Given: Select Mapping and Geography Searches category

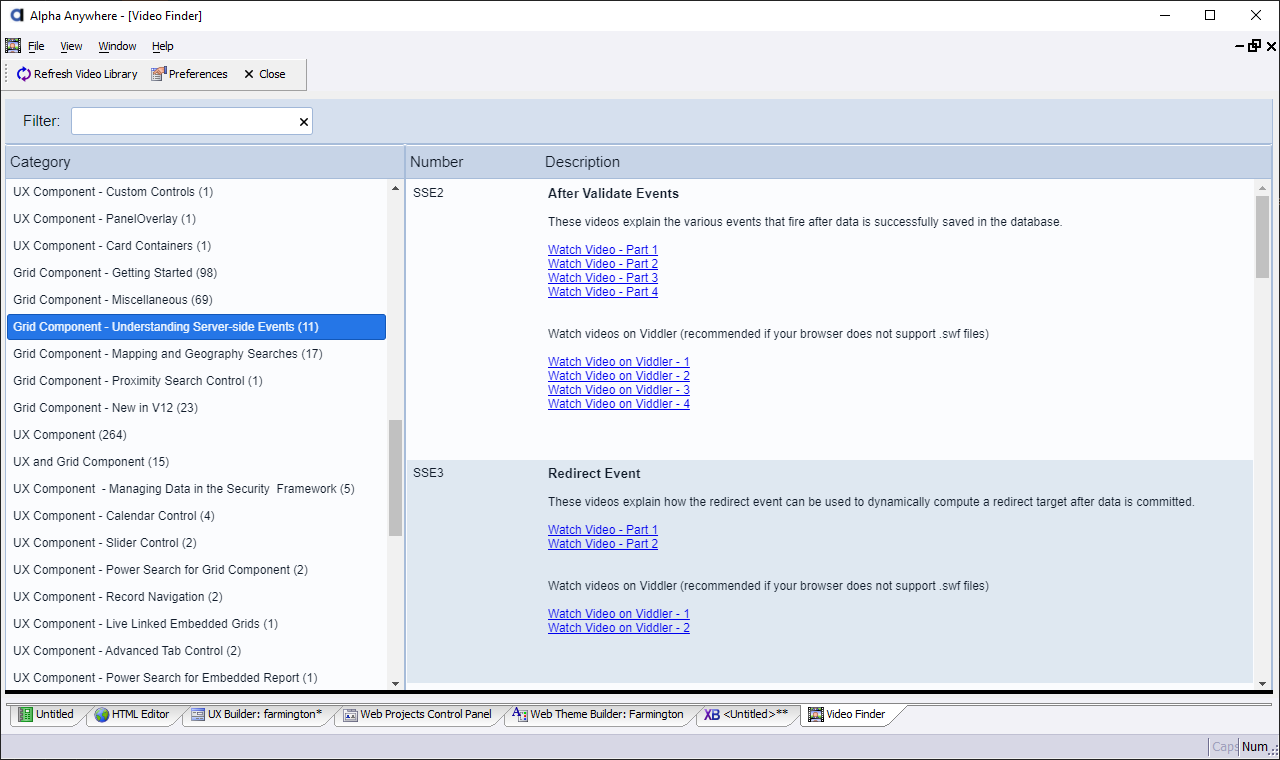Looking at the screenshot, I should click(x=196, y=354).
